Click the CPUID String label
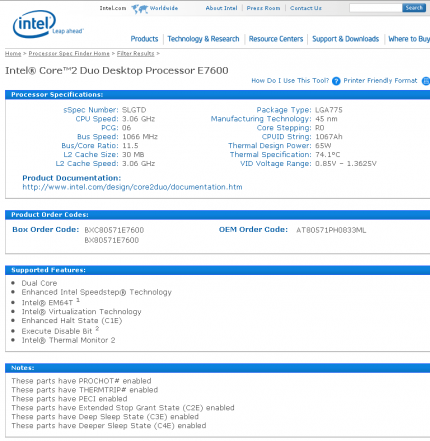Viewport: 430px width, 441px height. pos(287,137)
